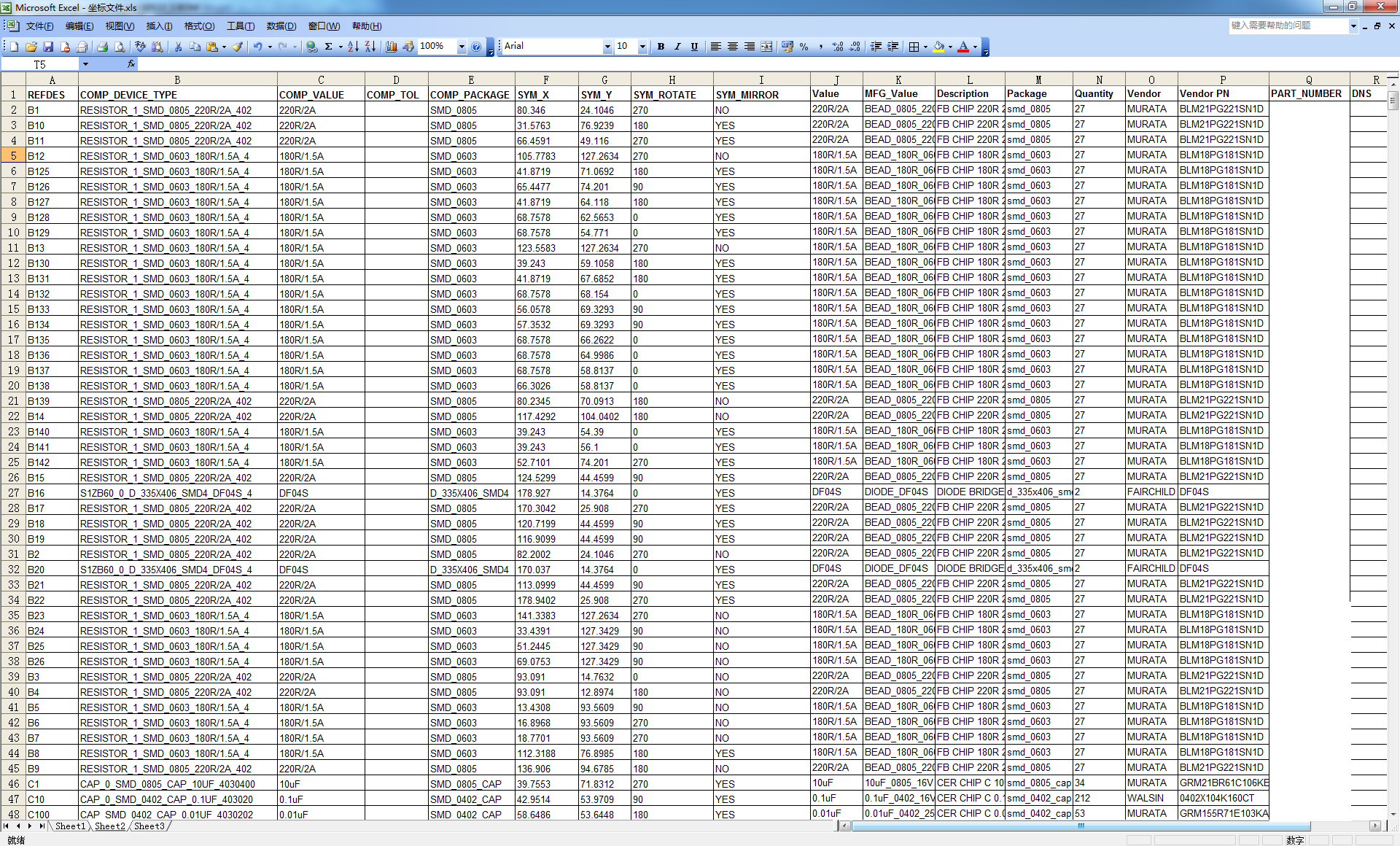Toggle italic formatting
Image resolution: width=1400 pixels, height=846 pixels.
point(677,47)
